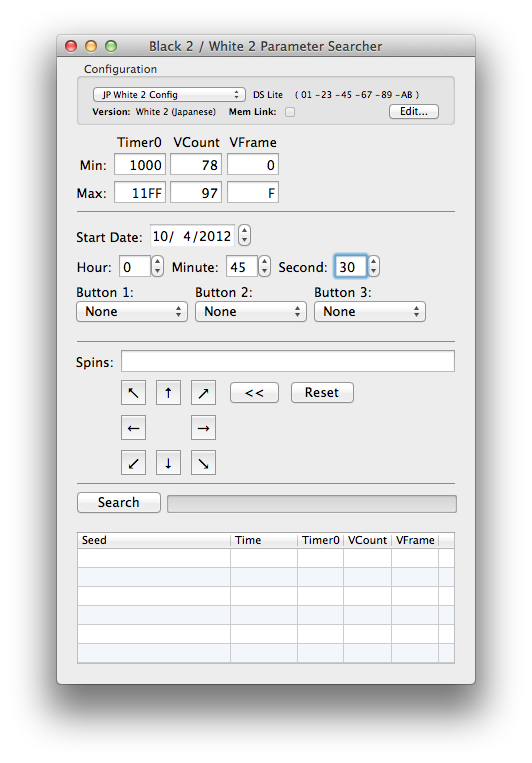Click the Reset spins button

[x=322, y=393]
